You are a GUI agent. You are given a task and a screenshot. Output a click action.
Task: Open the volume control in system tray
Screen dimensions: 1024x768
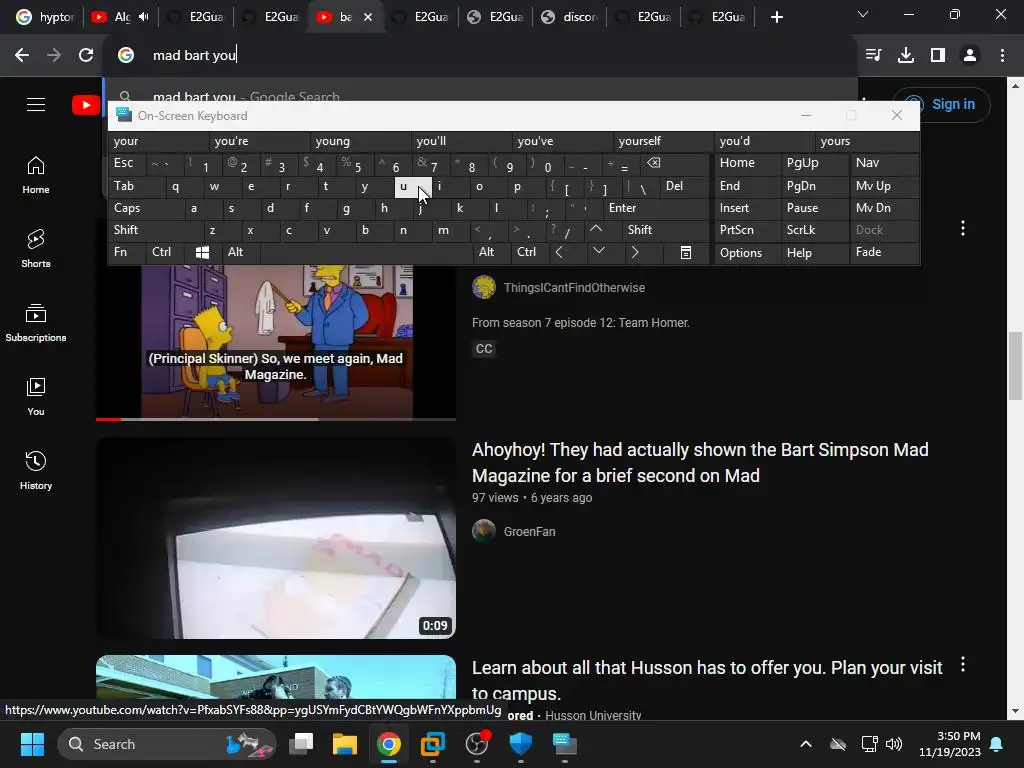[894, 744]
